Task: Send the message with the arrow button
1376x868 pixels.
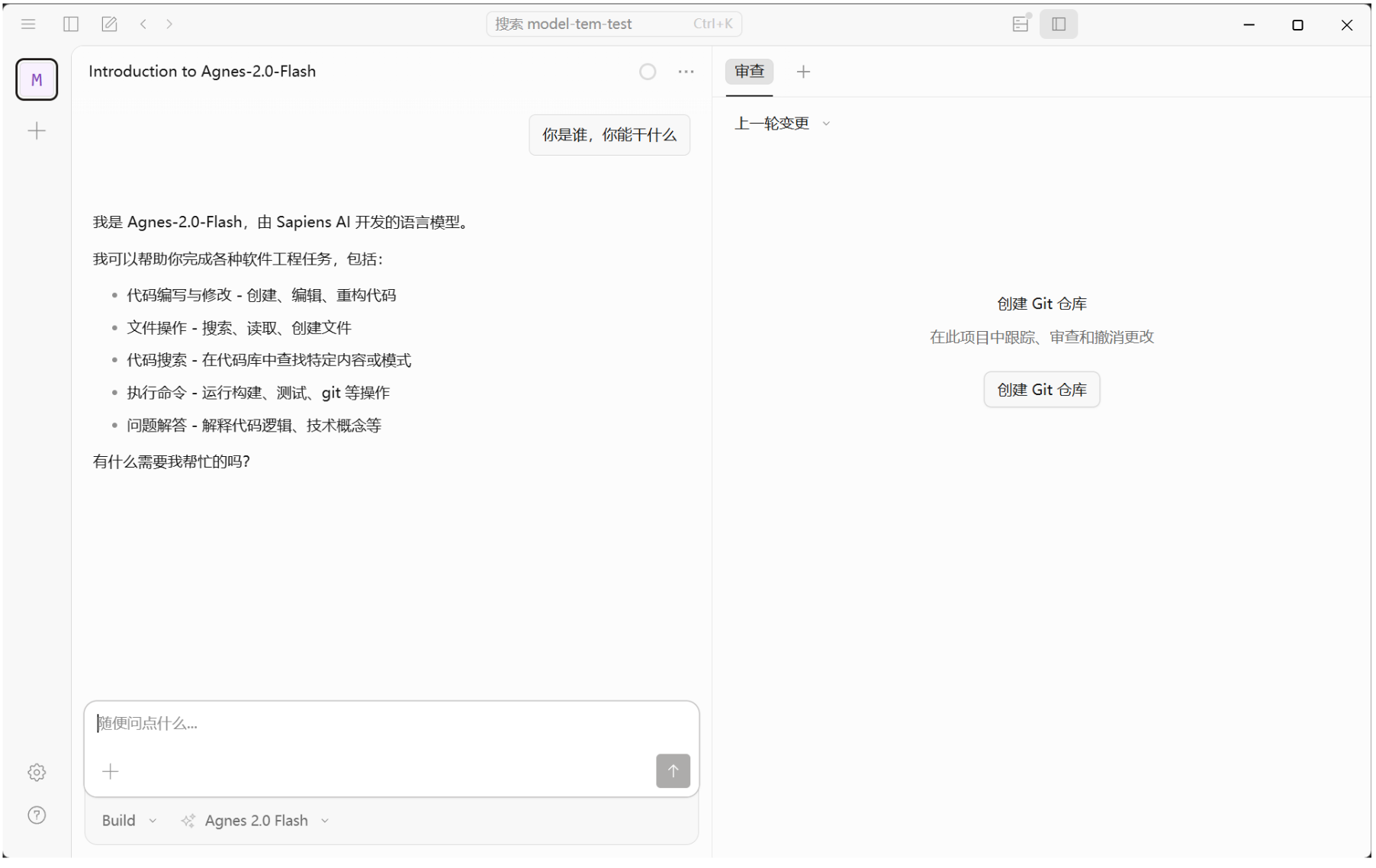Action: (673, 771)
